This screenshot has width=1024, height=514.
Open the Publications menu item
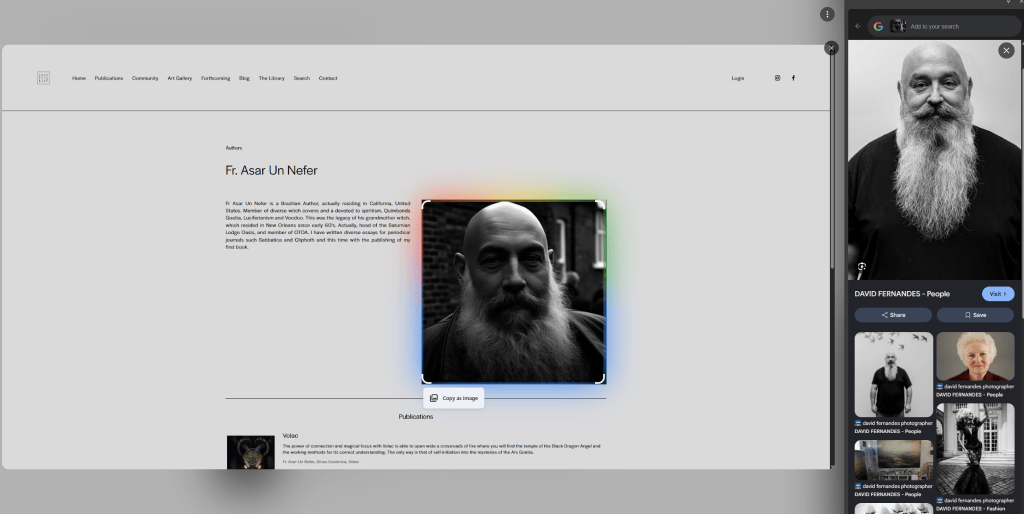click(108, 78)
